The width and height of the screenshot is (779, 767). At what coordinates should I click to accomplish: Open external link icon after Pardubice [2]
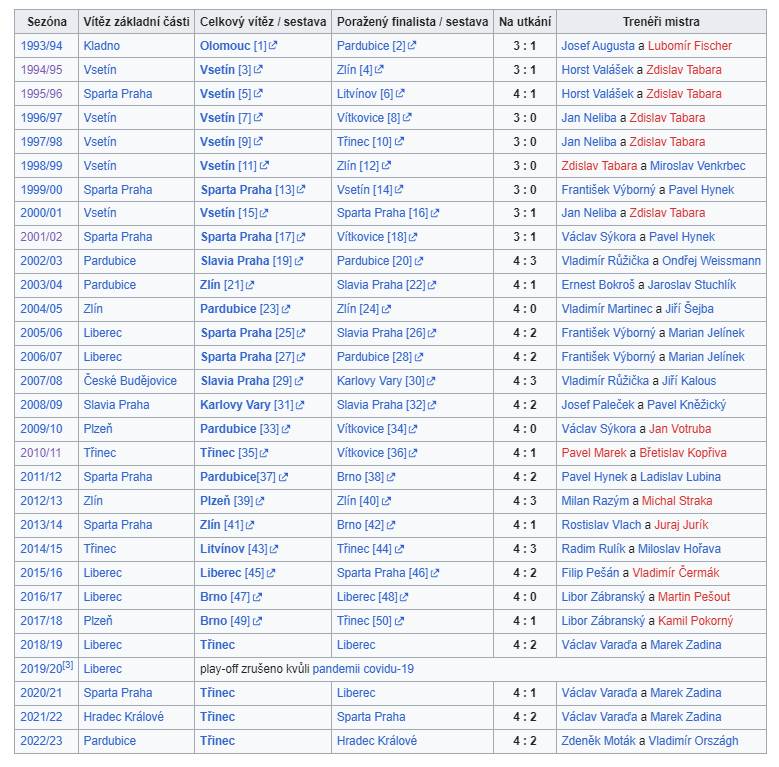tap(411, 46)
